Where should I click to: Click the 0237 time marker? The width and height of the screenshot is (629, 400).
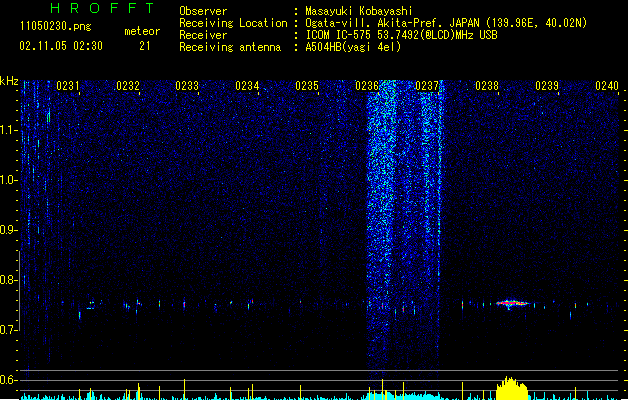click(427, 86)
